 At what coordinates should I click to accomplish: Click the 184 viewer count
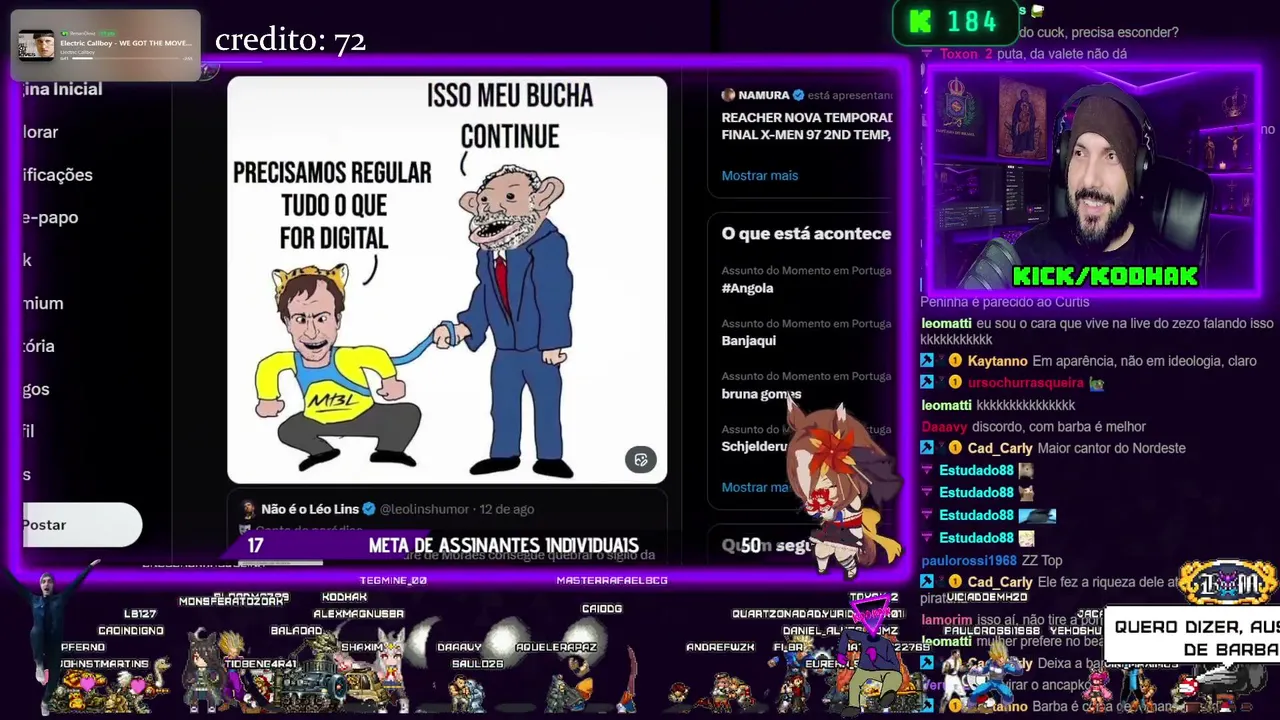pos(972,22)
